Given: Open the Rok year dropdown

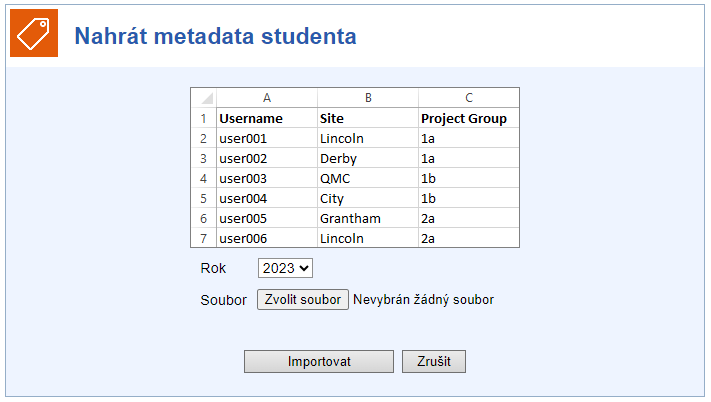Looking at the screenshot, I should coord(285,268).
